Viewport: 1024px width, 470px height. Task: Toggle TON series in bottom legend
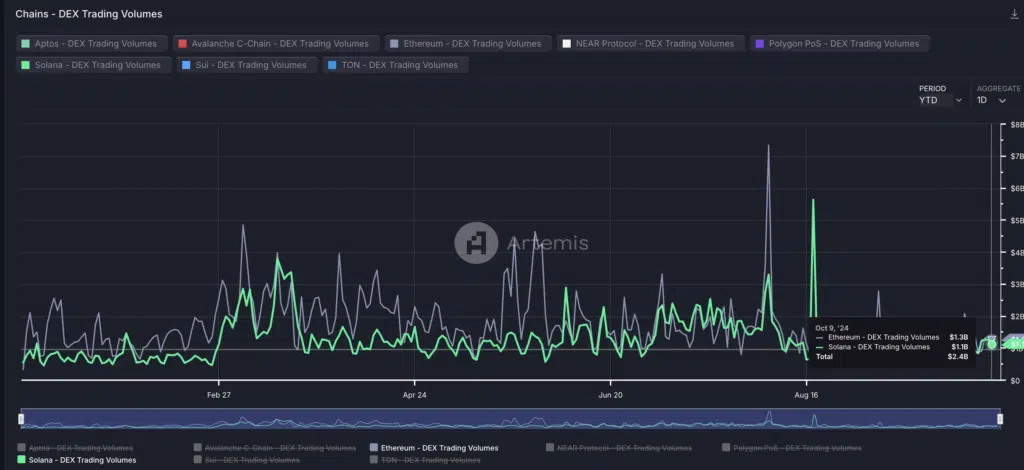(x=424, y=460)
